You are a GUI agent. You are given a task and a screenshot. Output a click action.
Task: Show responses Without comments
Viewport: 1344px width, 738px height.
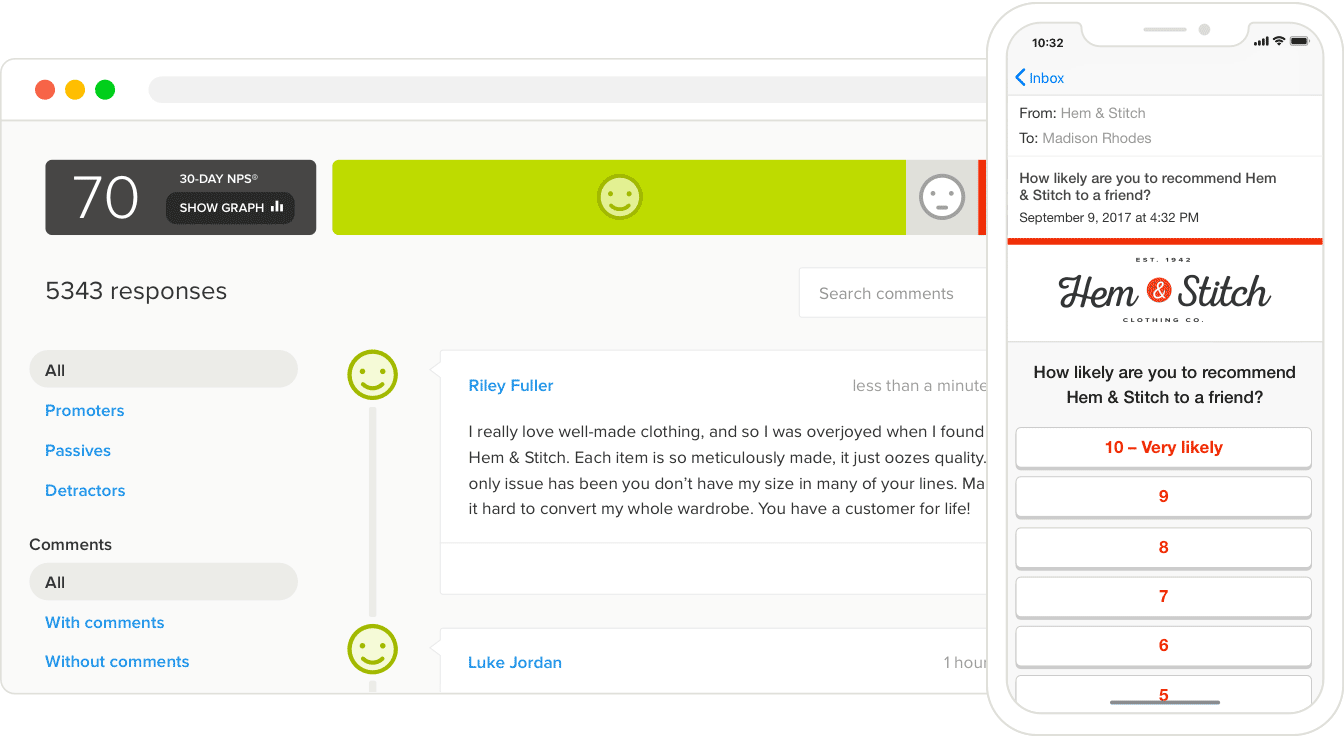click(117, 661)
